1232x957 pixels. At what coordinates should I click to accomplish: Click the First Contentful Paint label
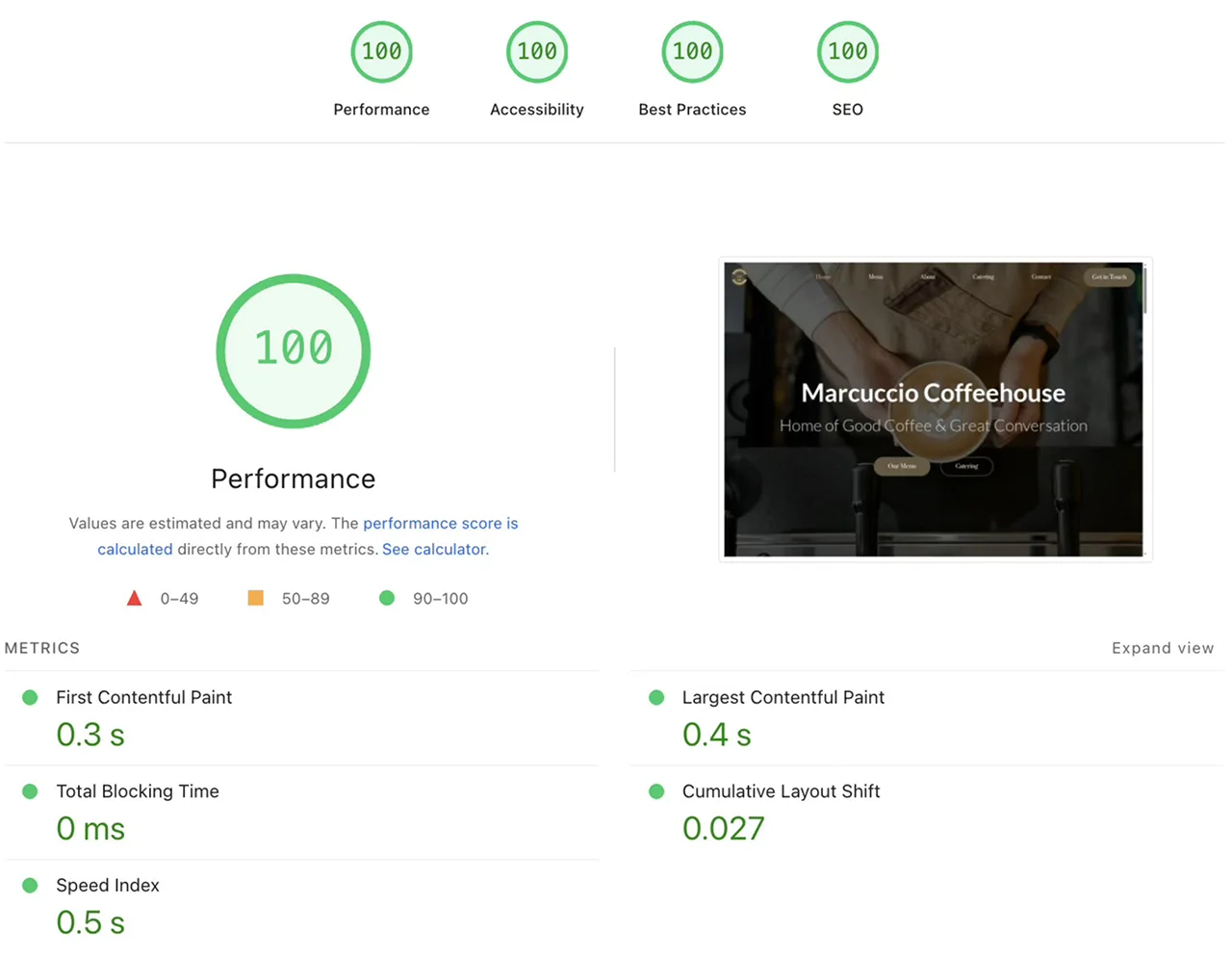pos(144,697)
